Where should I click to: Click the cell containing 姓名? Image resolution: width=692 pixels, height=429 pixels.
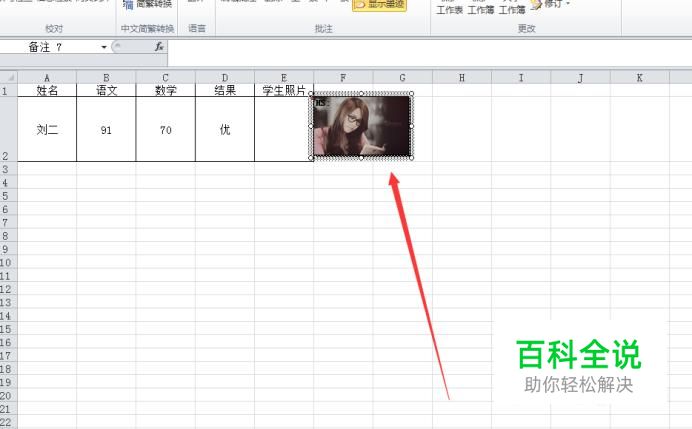[47, 90]
